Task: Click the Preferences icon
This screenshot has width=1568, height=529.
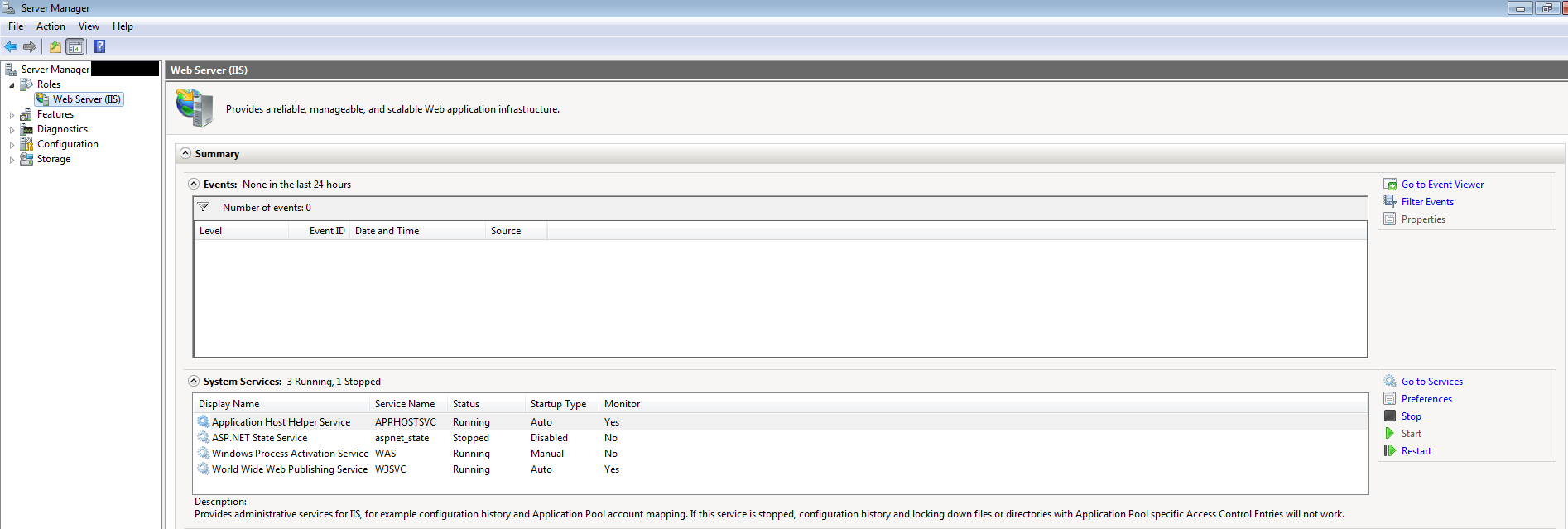Action: point(1390,398)
